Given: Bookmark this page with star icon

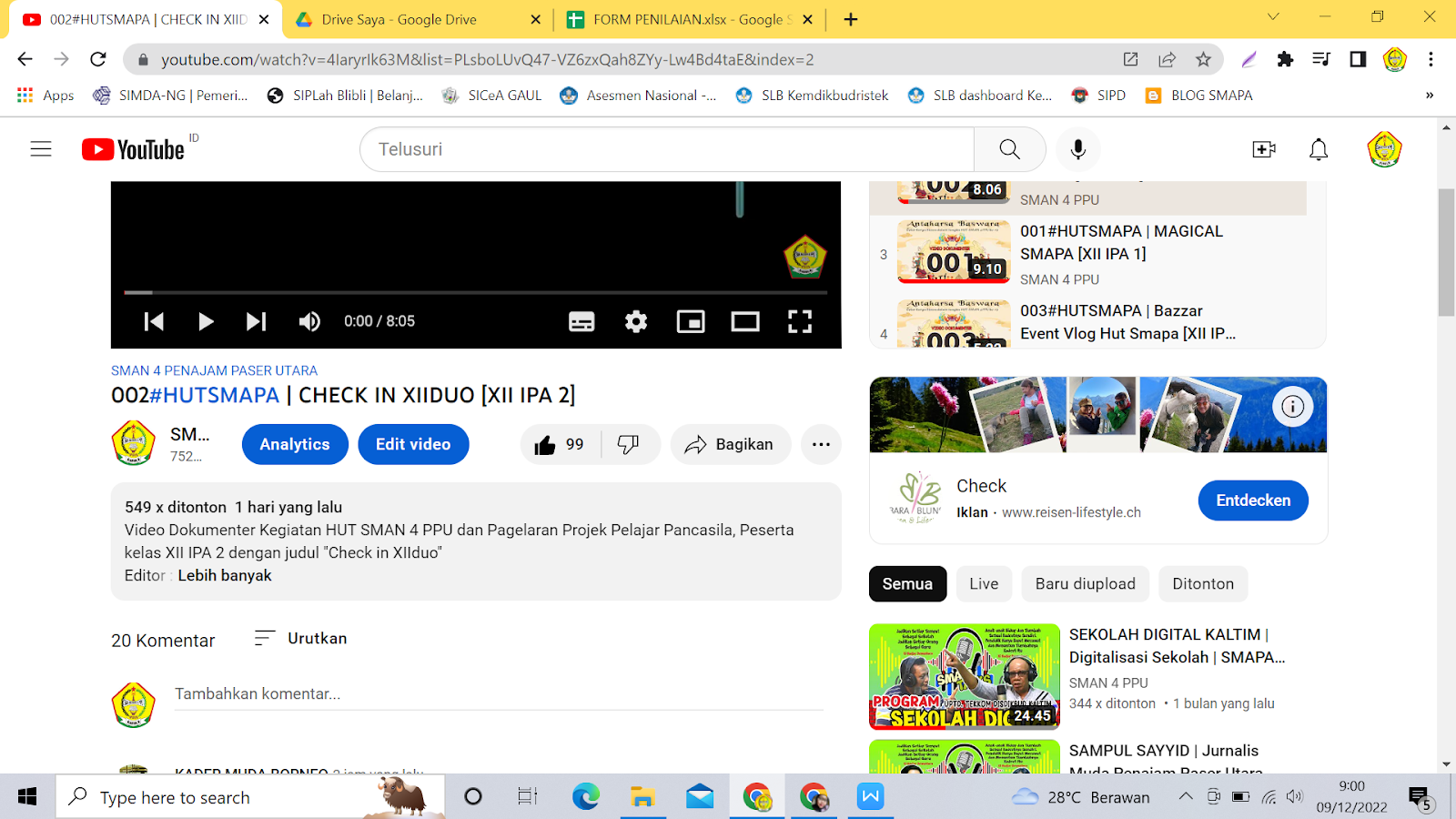Looking at the screenshot, I should [x=1203, y=59].
